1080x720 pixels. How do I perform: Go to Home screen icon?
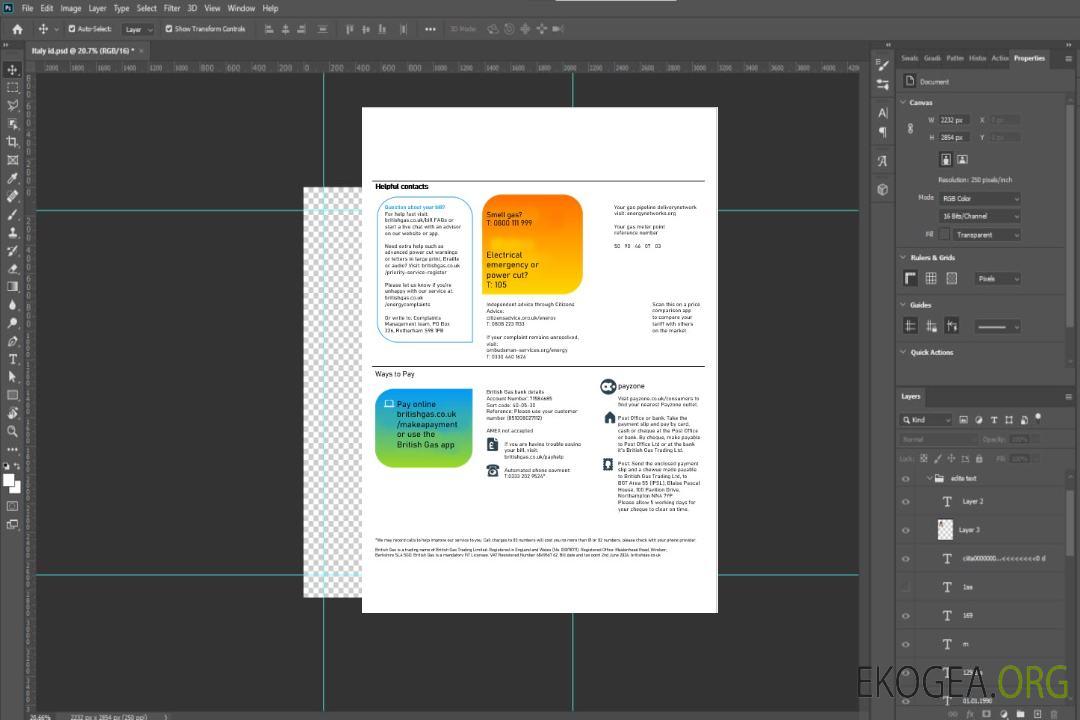[17, 29]
